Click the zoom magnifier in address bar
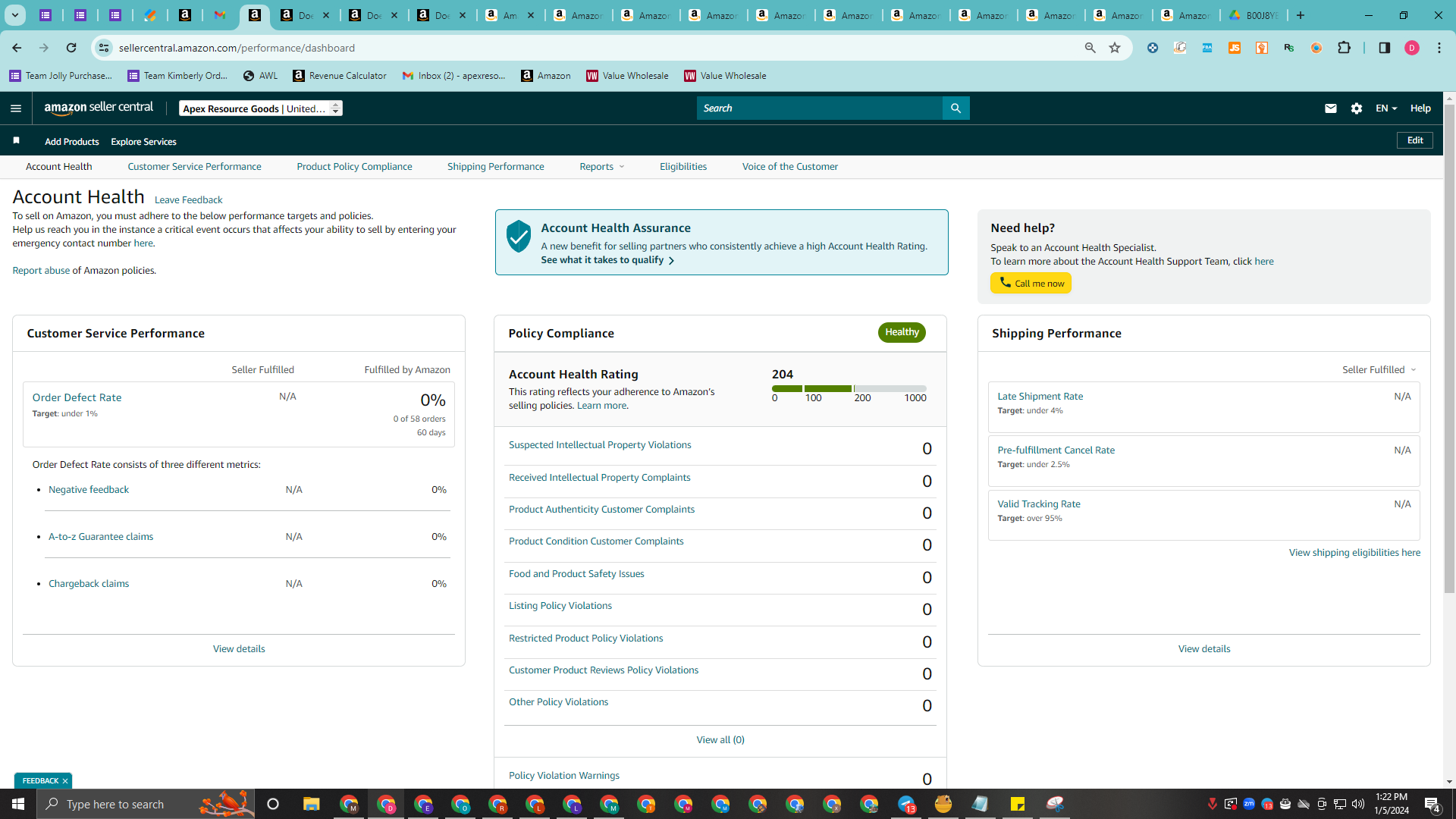This screenshot has width=1456, height=819. (1090, 48)
